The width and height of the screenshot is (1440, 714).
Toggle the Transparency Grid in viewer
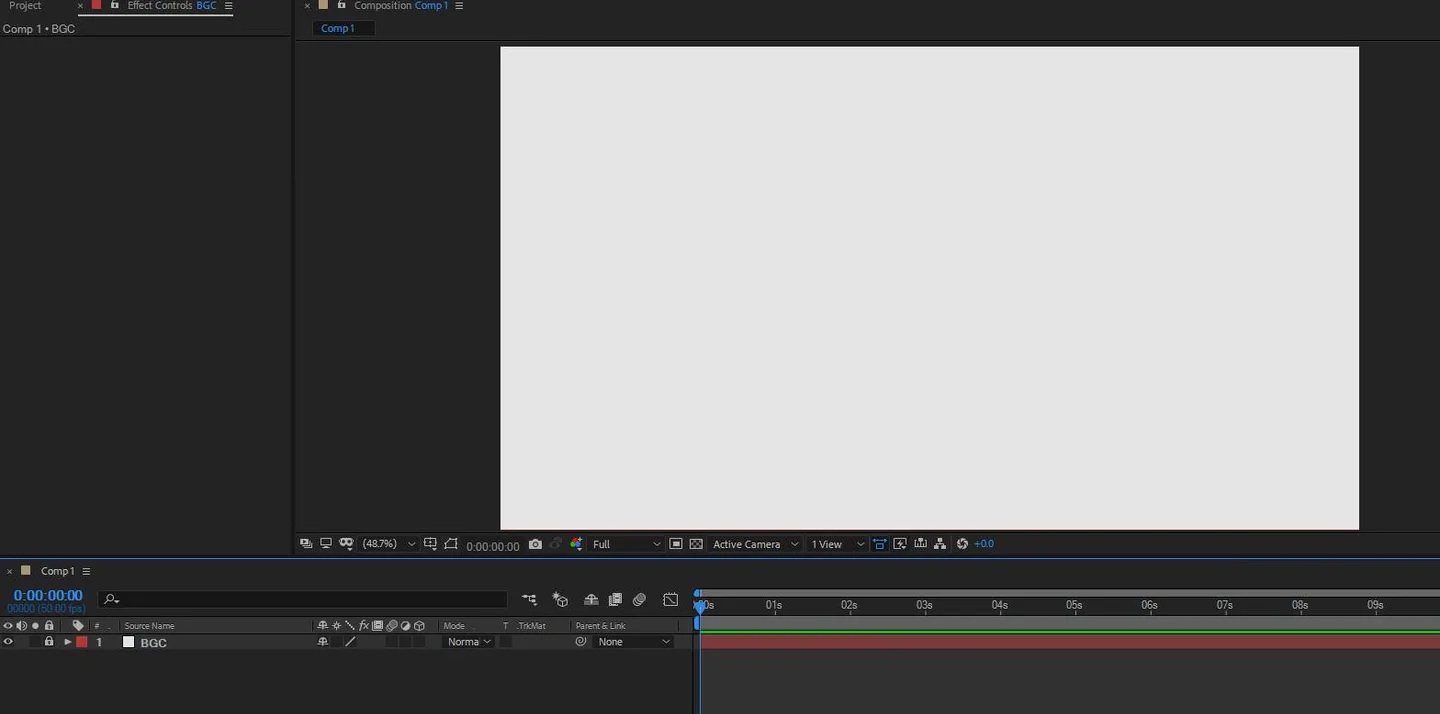(696, 544)
